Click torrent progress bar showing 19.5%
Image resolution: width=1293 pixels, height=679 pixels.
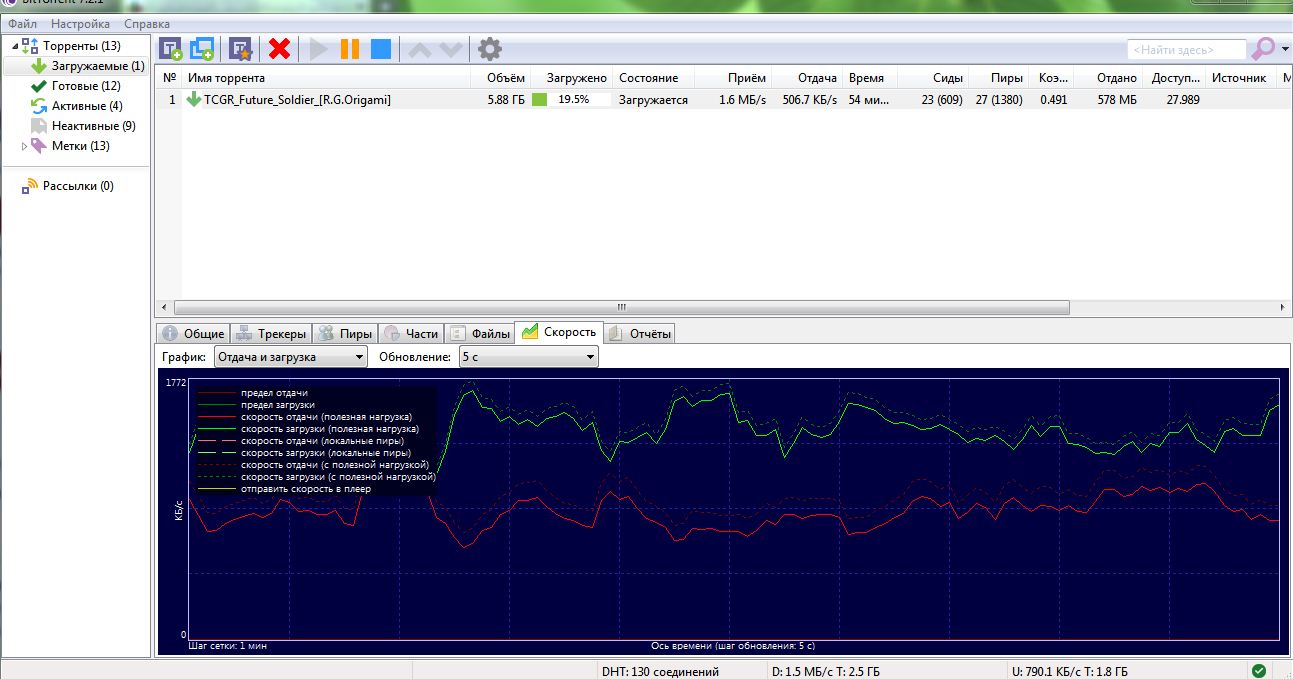[571, 100]
